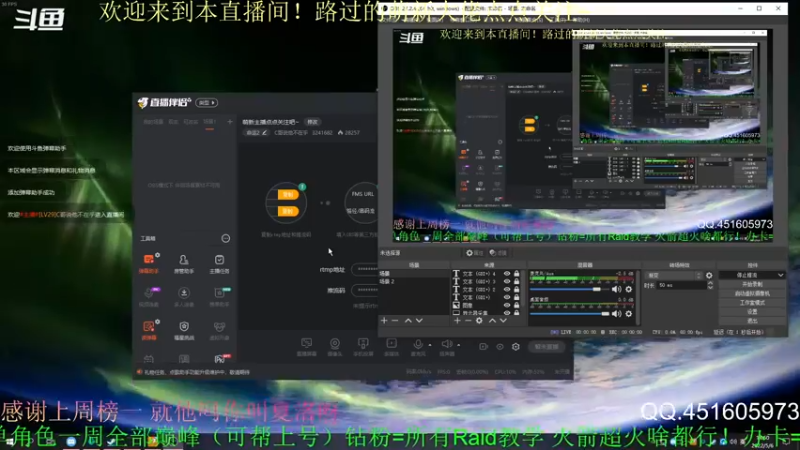
Task: Click the upper orange copy button
Action: [x=287, y=194]
